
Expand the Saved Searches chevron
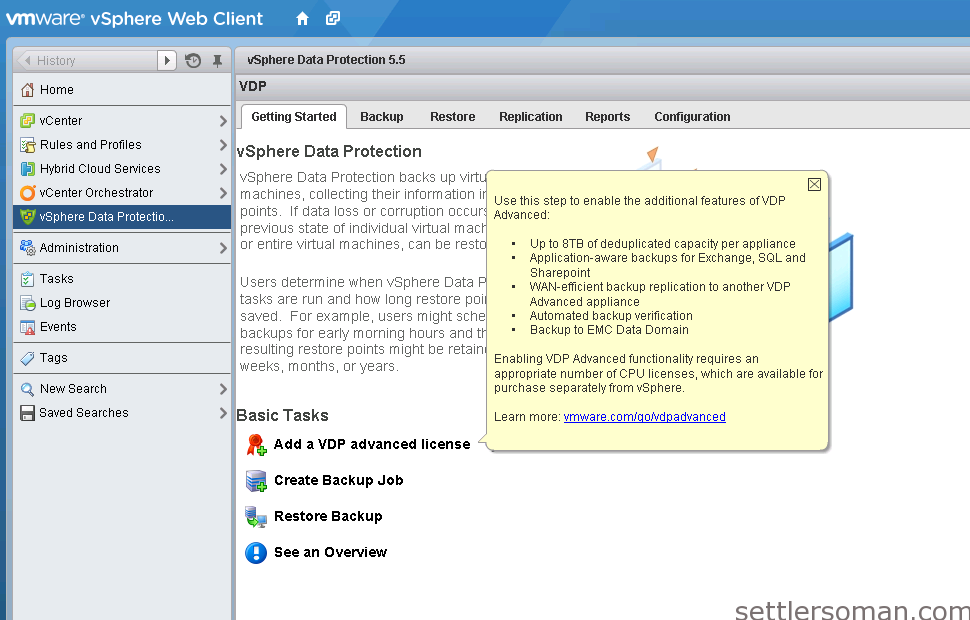[x=223, y=413]
